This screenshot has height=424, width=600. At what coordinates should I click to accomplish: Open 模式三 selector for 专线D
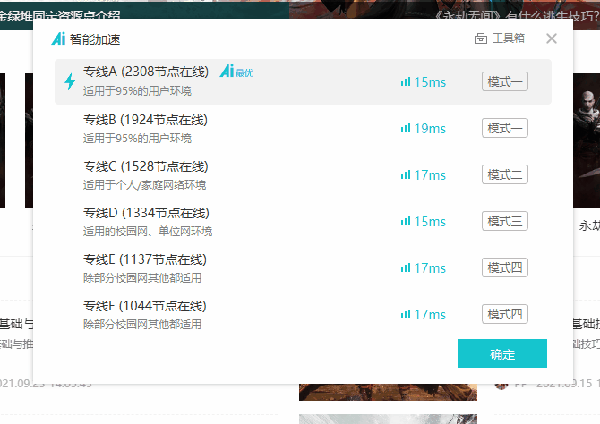(504, 221)
